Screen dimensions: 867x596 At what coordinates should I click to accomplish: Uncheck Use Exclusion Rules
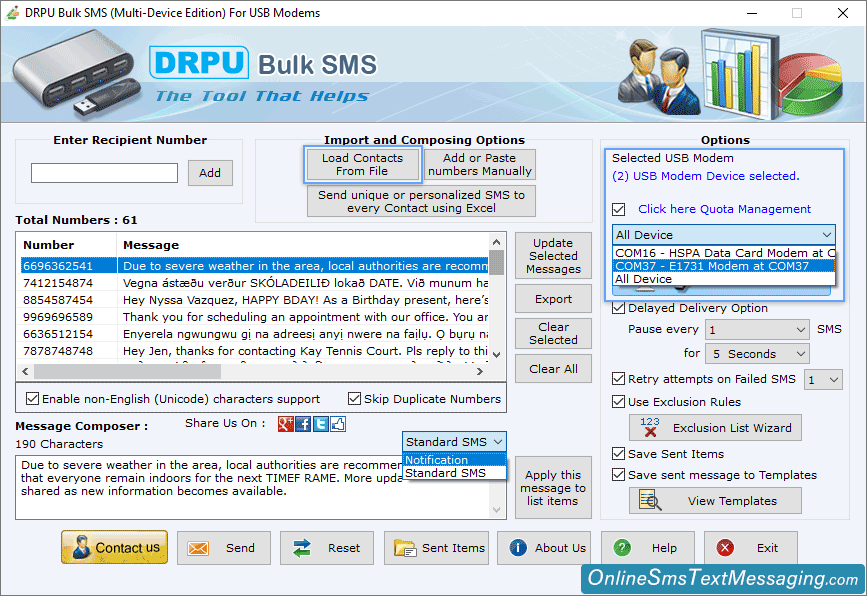tap(619, 402)
